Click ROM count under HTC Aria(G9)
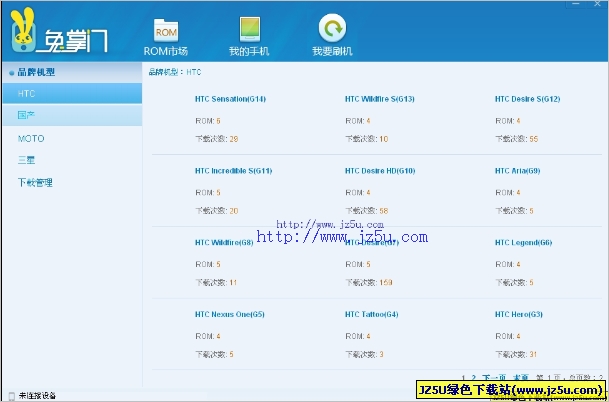This screenshot has width=609, height=402. click(518, 193)
